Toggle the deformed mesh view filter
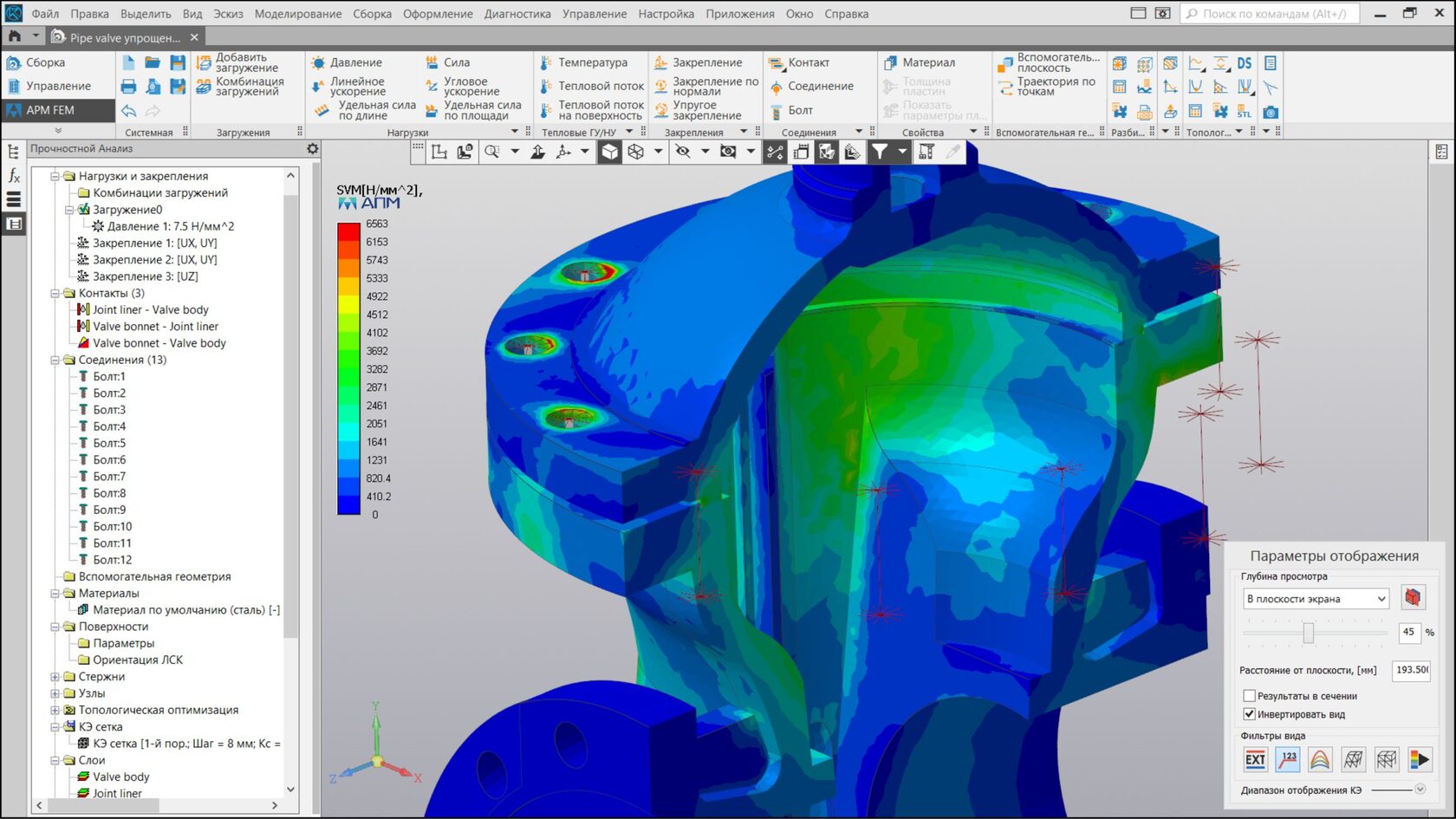This screenshot has width=1456, height=819. [x=1353, y=760]
